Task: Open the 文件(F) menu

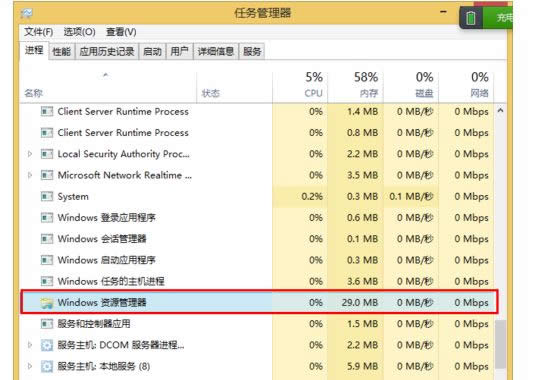Action: coord(38,32)
